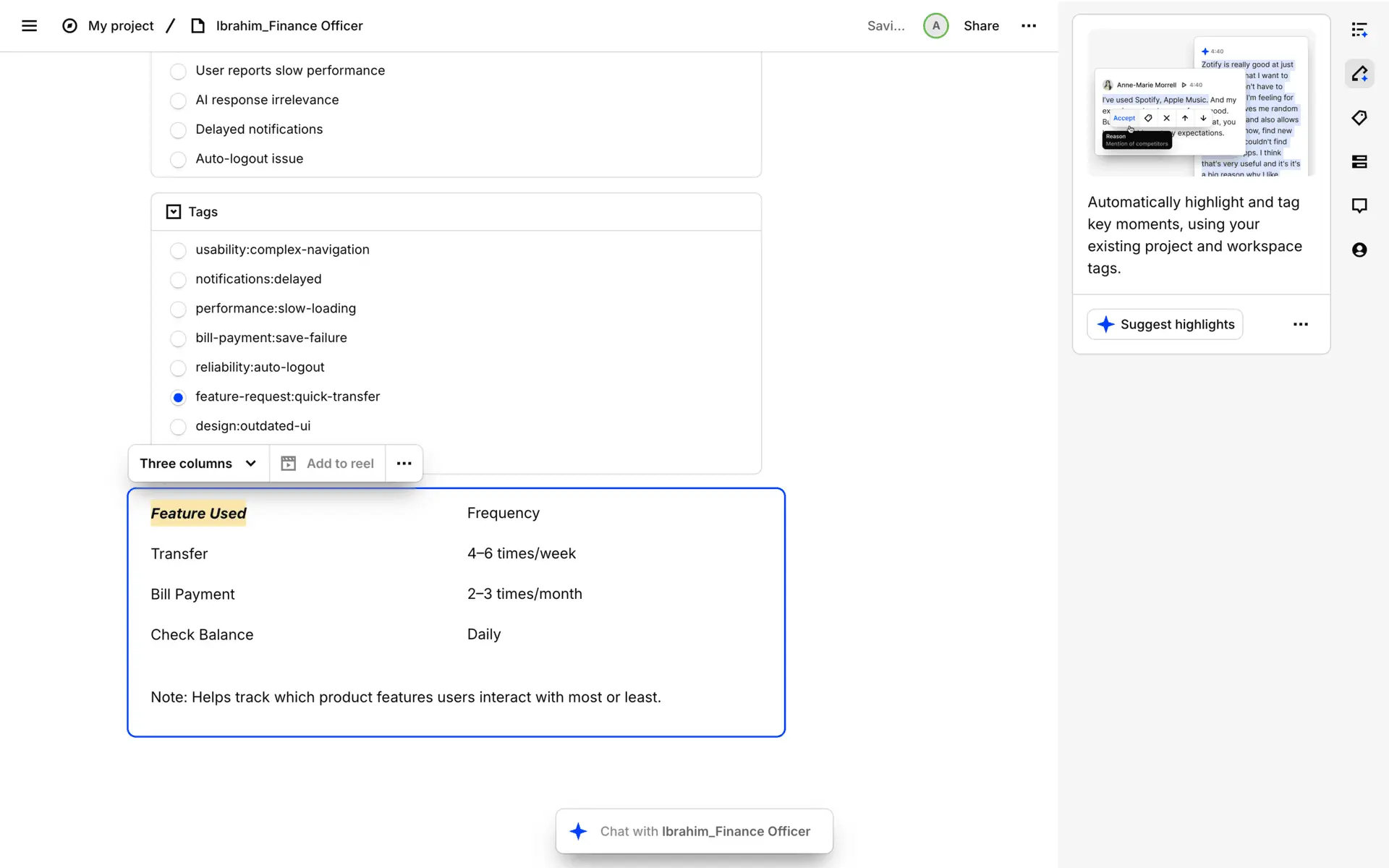
Task: Click the user avatar A
Action: [x=935, y=26]
